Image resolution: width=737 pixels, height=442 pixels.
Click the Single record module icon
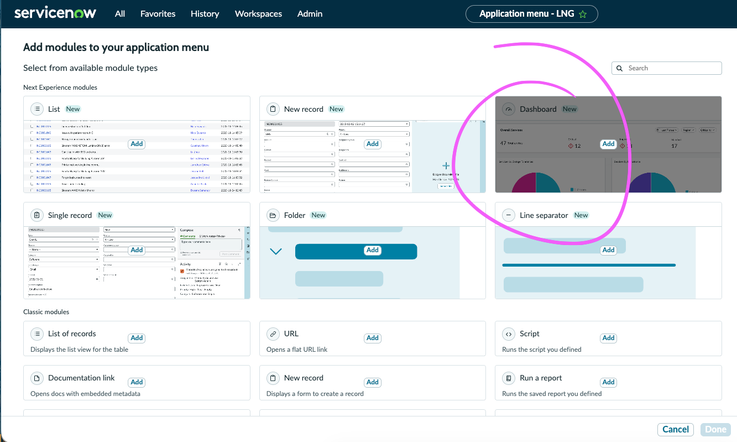37,215
